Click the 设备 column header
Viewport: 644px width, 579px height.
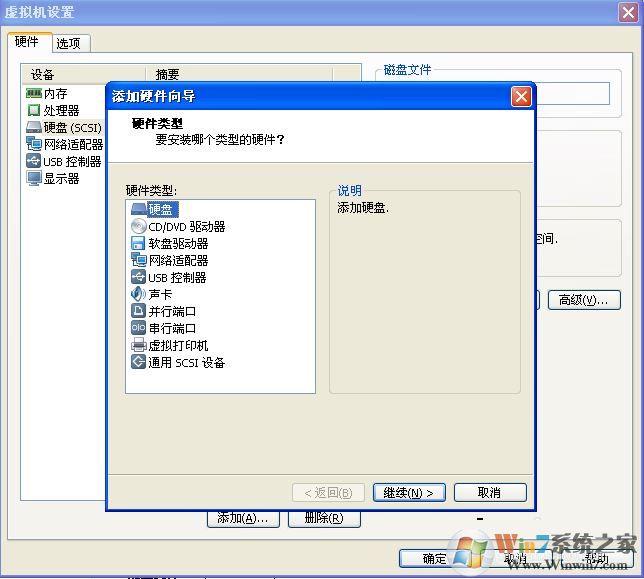84,74
